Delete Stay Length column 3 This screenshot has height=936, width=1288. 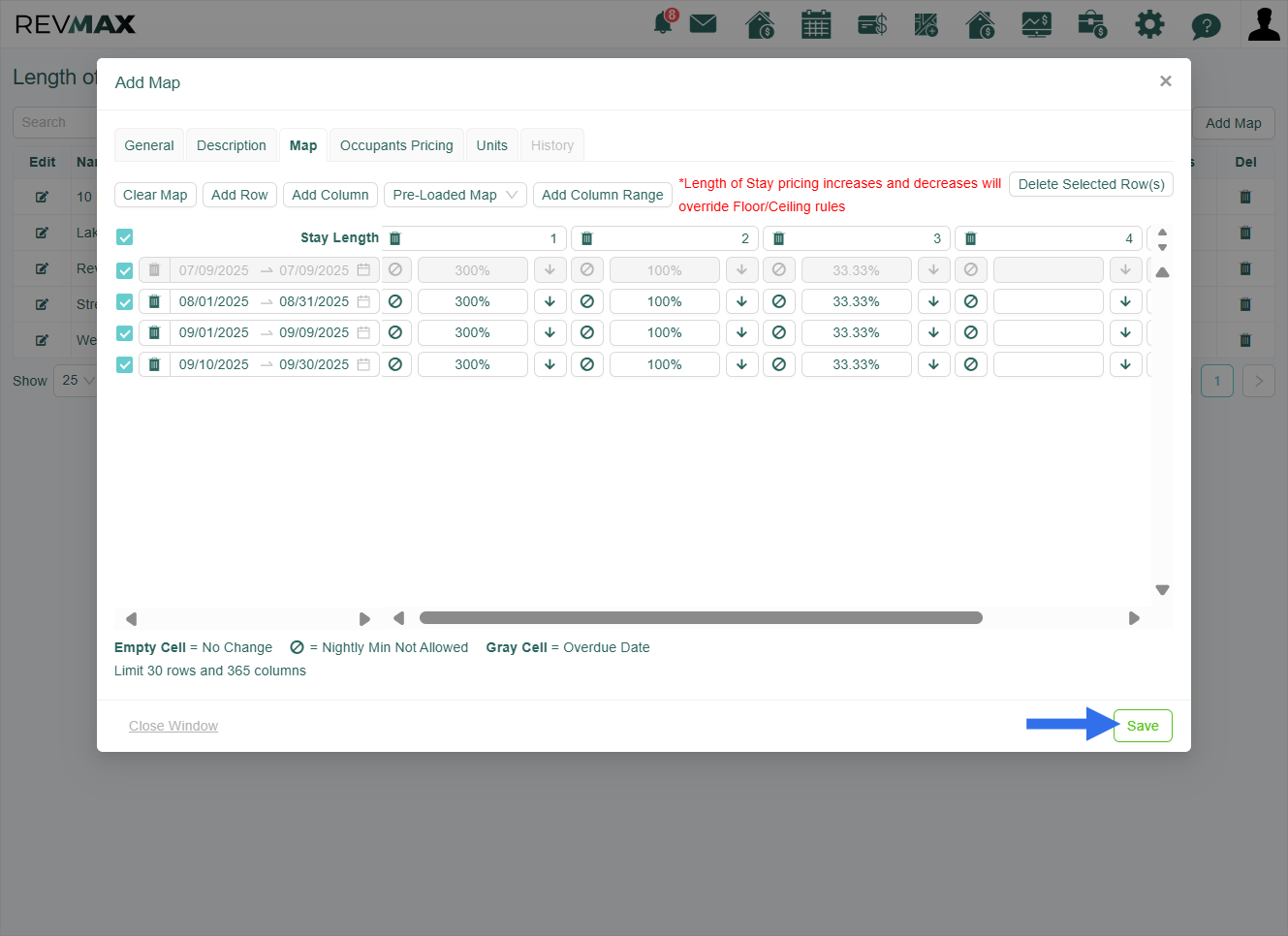pyautogui.click(x=778, y=238)
